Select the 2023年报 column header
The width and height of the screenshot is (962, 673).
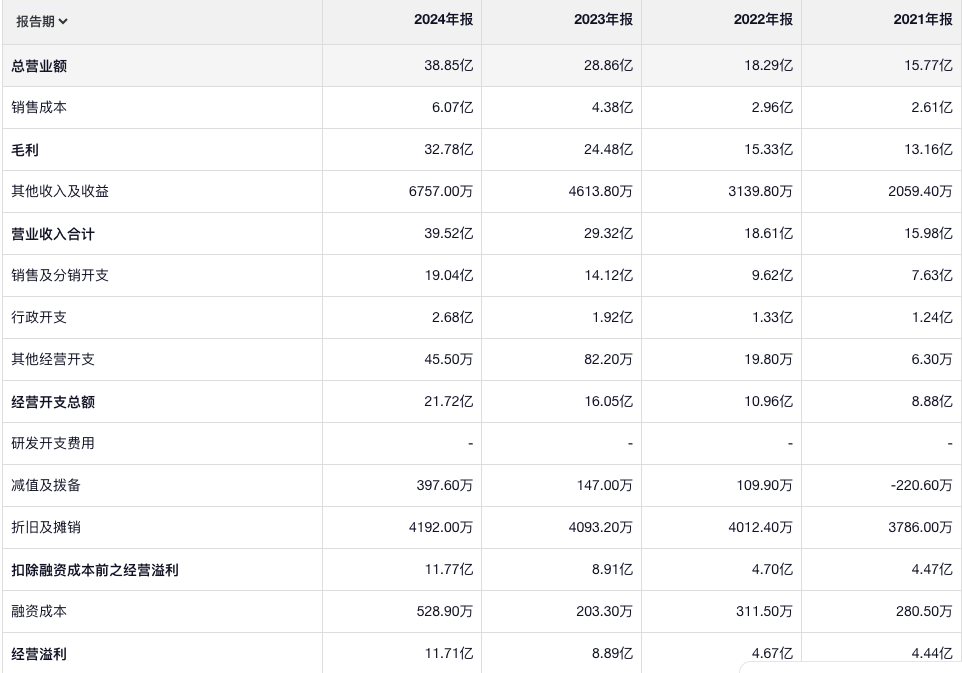(603, 20)
